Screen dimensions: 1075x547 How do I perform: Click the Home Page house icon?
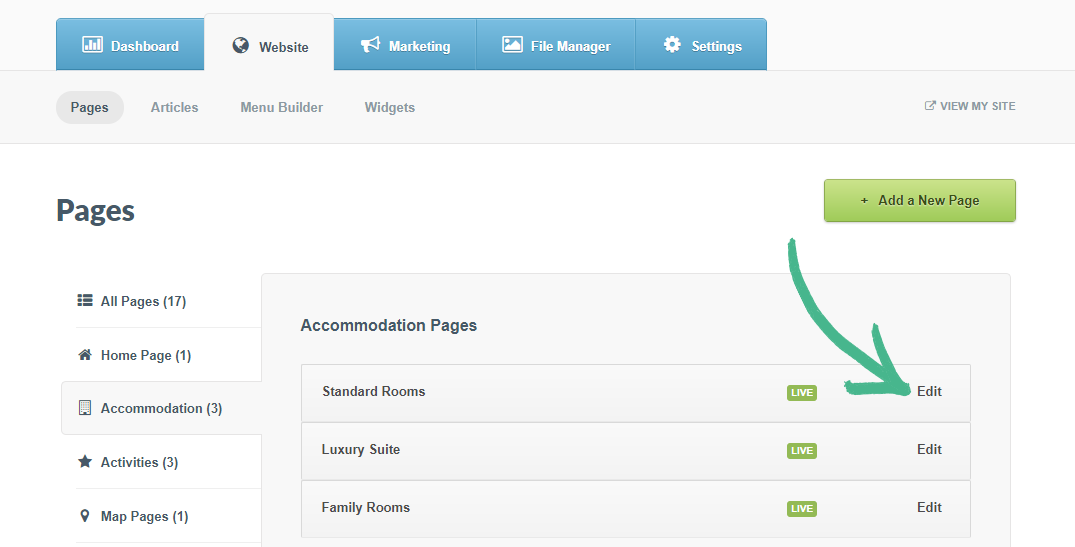tap(85, 355)
